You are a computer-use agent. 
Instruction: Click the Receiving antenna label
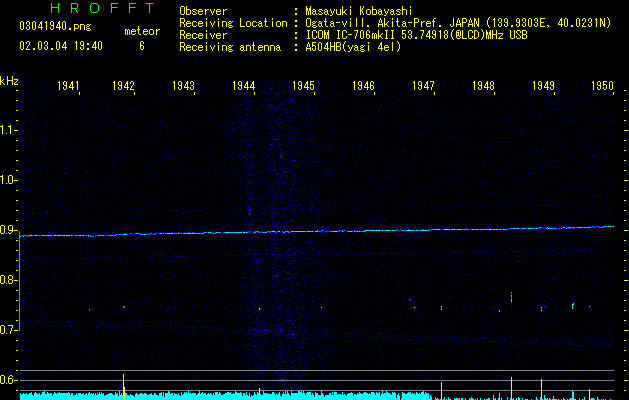pyautogui.click(x=230, y=47)
